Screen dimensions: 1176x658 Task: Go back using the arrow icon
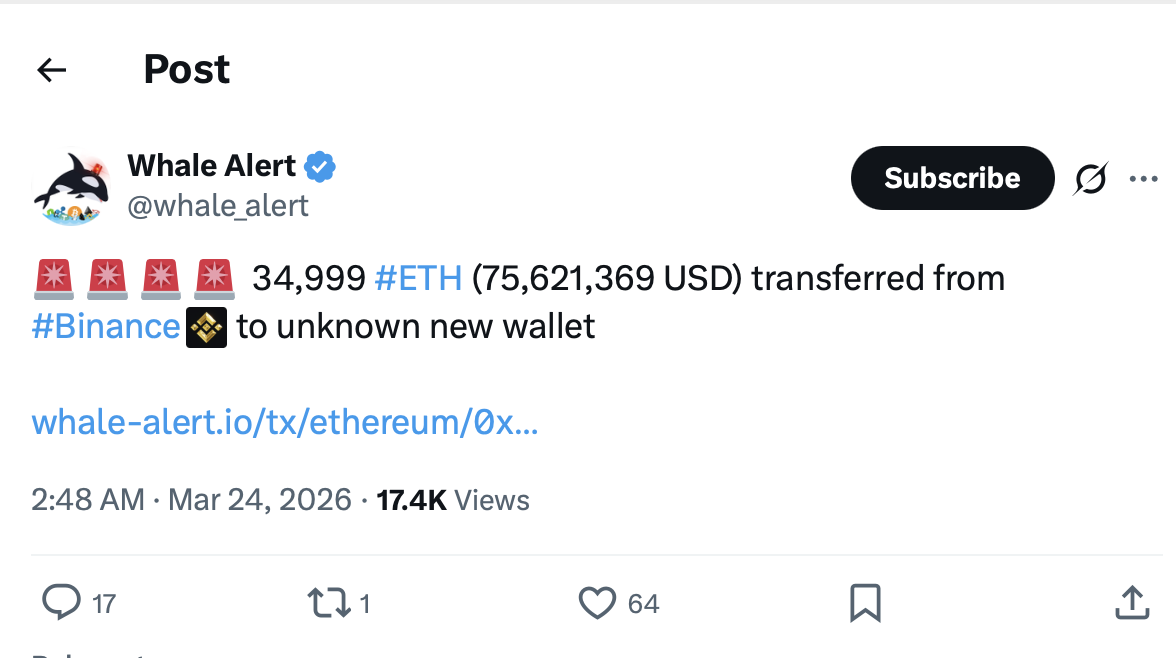(x=51, y=70)
